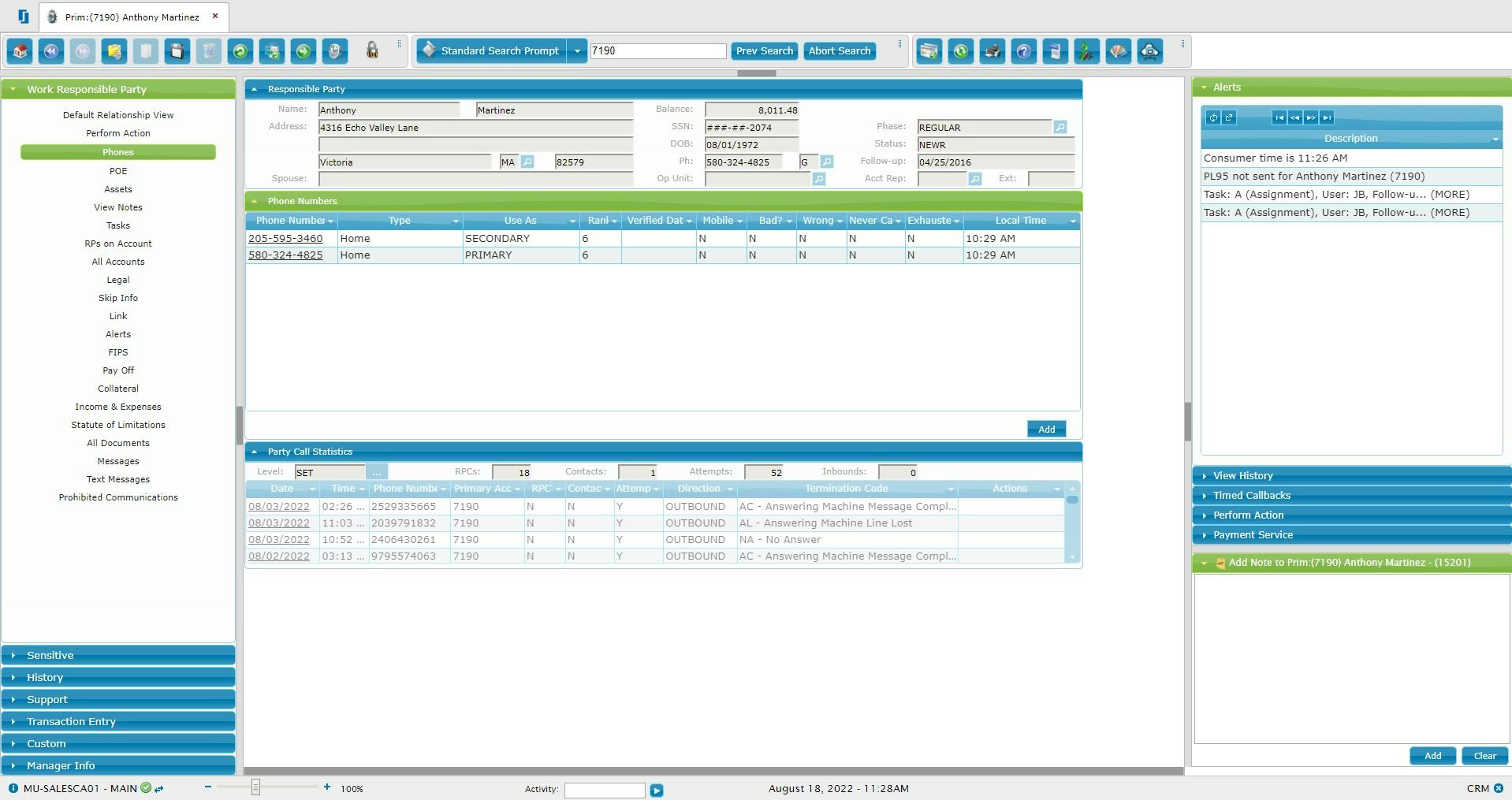Expand the Sensitive section in the sidebar
Image resolution: width=1512 pixels, height=800 pixels.
click(x=117, y=655)
